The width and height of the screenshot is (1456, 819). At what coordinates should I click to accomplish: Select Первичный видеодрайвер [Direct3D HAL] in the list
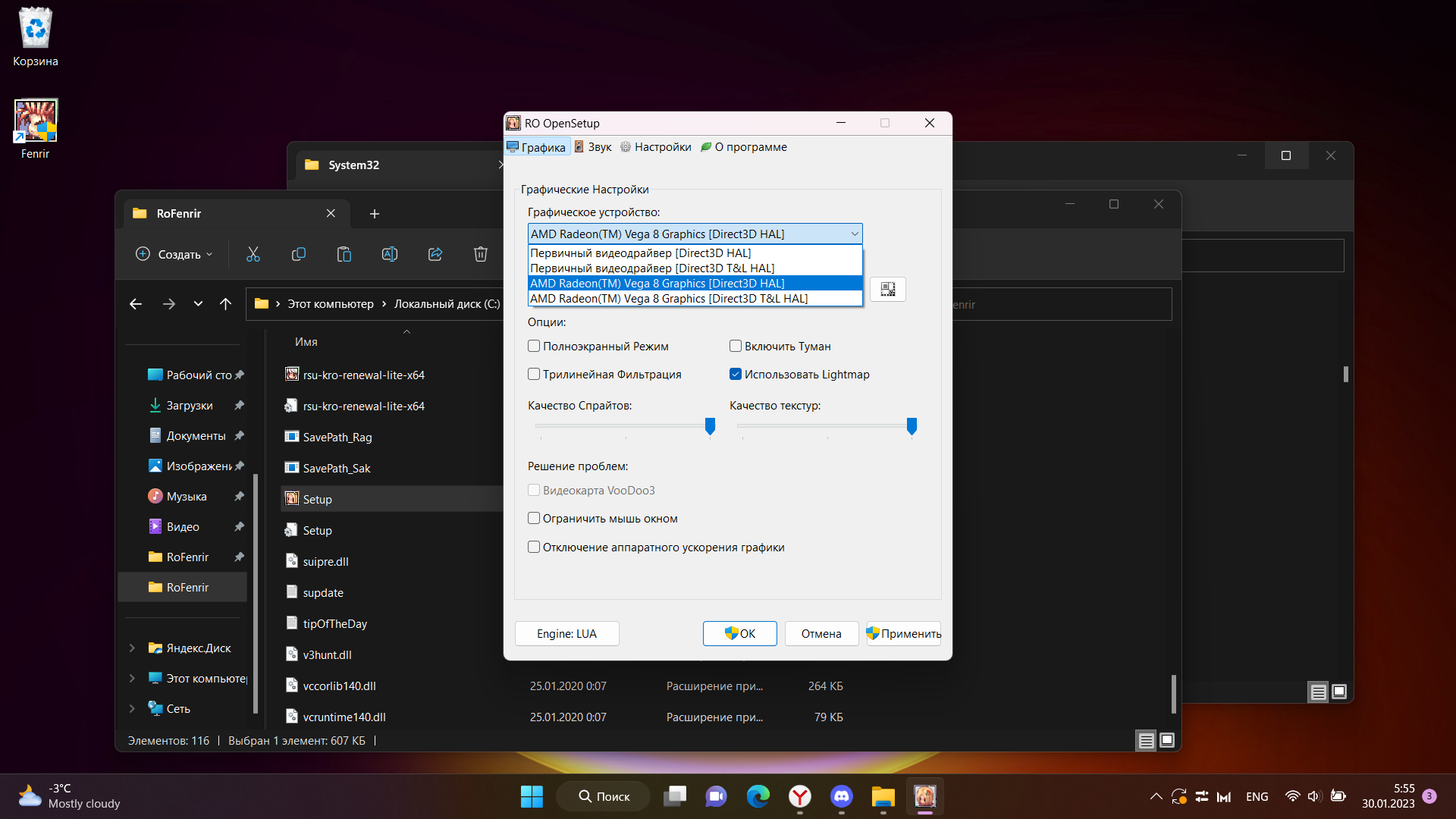pos(695,253)
